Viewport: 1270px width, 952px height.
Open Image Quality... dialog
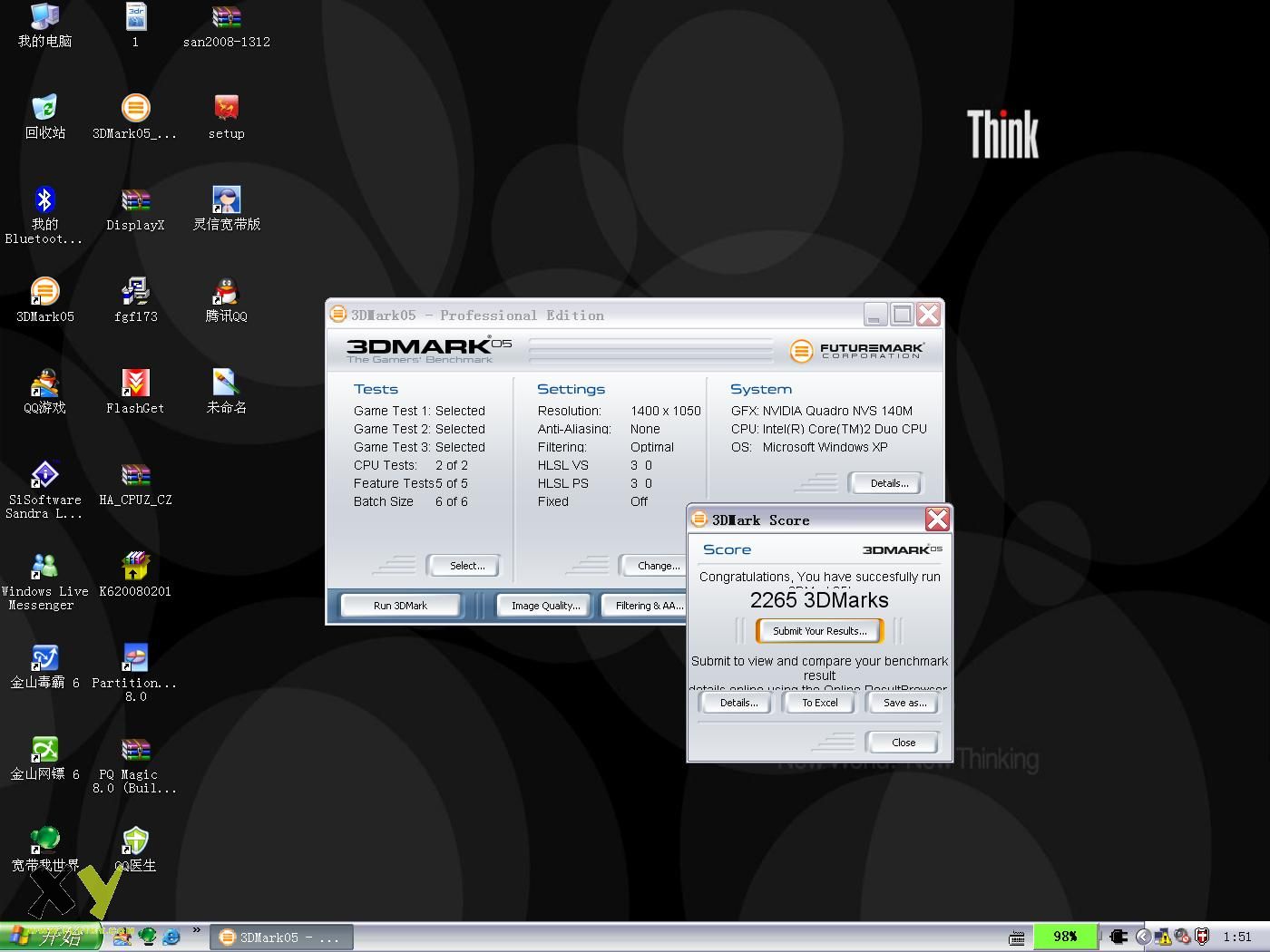click(x=545, y=606)
